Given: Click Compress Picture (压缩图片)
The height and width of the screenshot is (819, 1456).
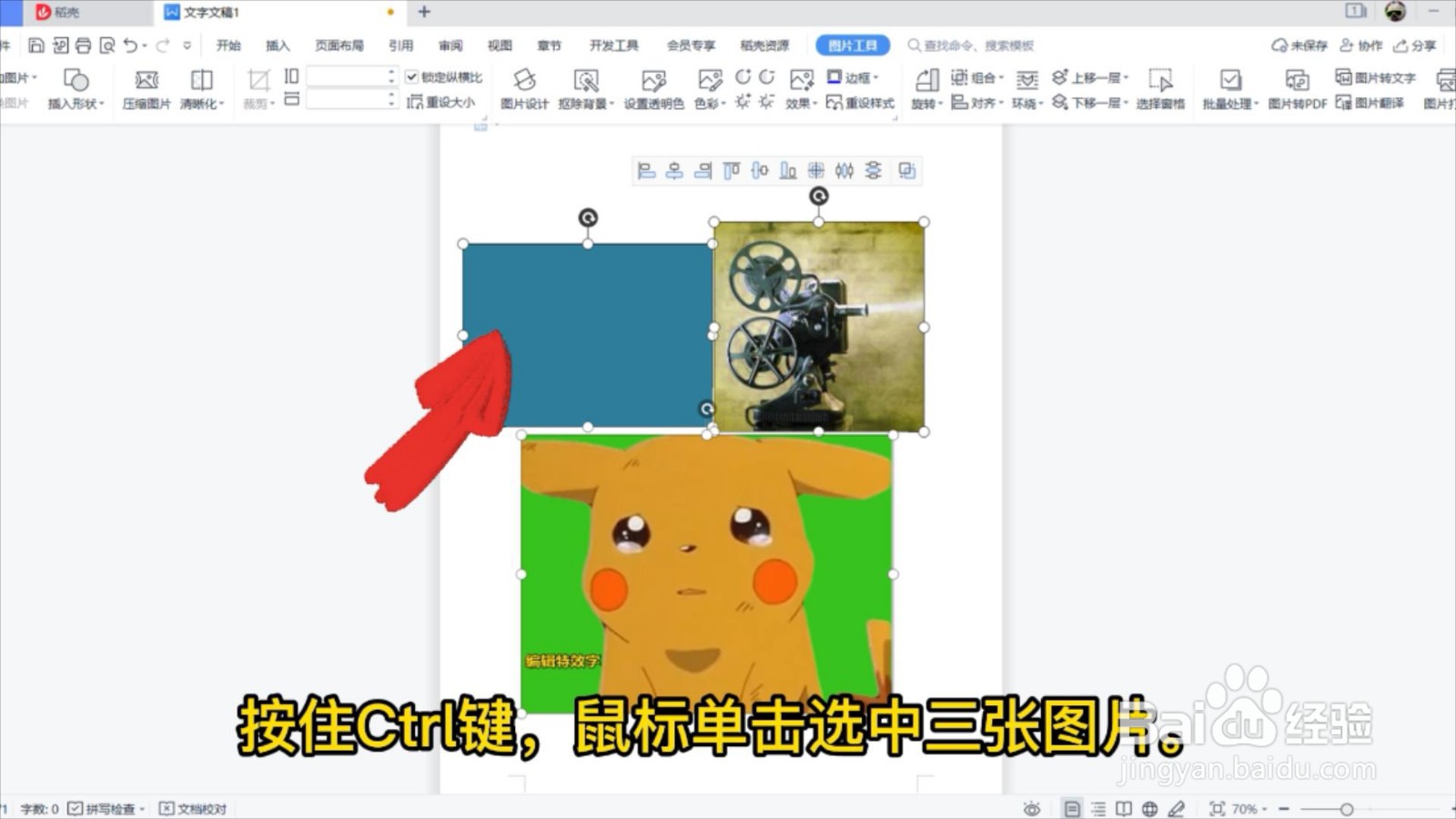Looking at the screenshot, I should coord(147,89).
